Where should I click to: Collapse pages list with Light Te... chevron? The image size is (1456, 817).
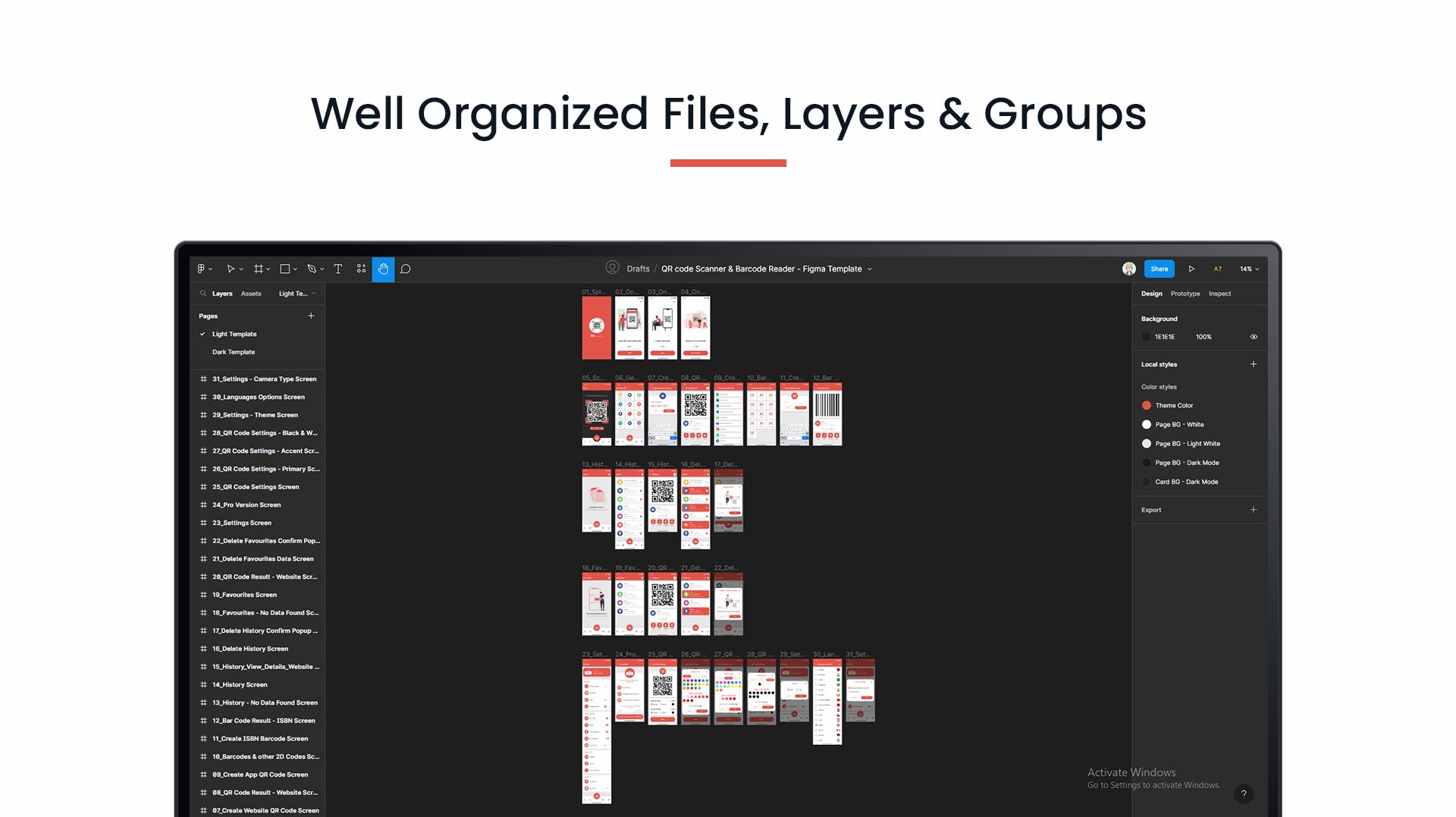(x=314, y=294)
